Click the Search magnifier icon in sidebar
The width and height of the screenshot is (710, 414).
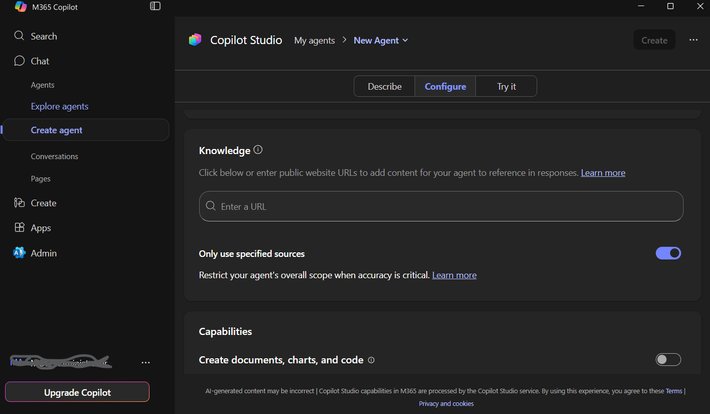[x=19, y=36]
